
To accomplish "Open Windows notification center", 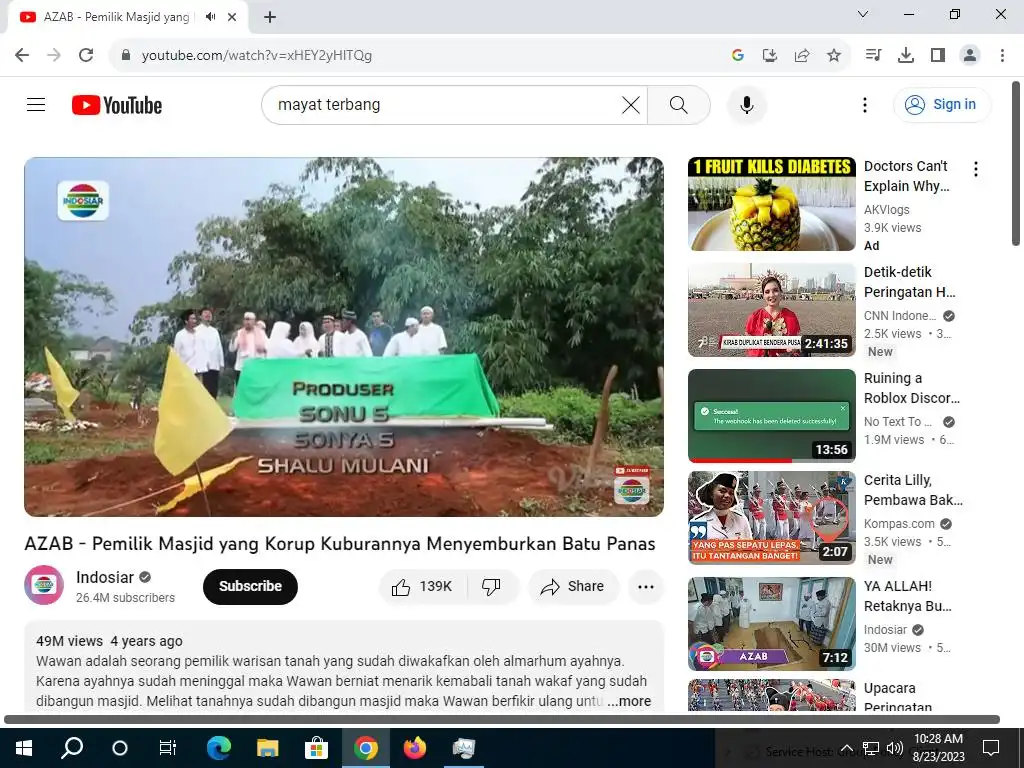I will 991,748.
